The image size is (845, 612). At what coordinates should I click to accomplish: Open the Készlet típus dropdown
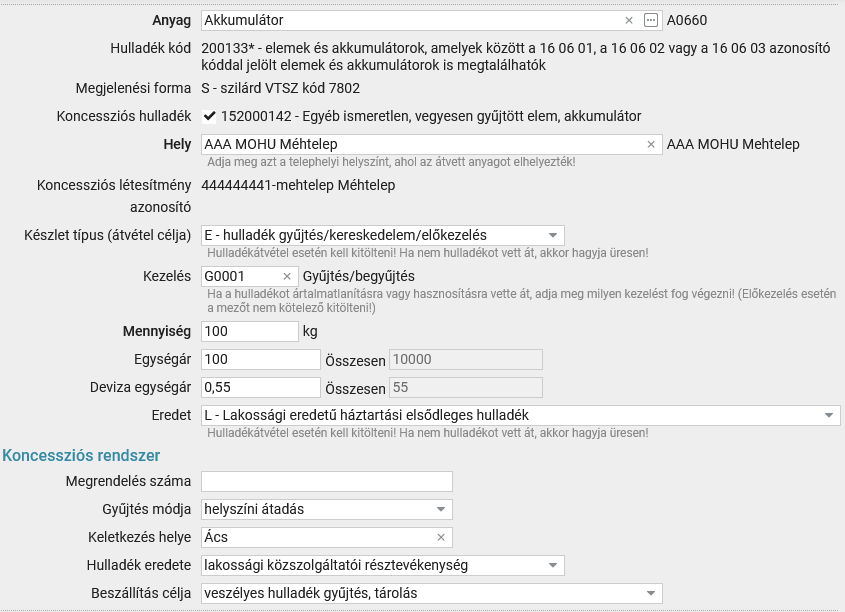click(383, 235)
